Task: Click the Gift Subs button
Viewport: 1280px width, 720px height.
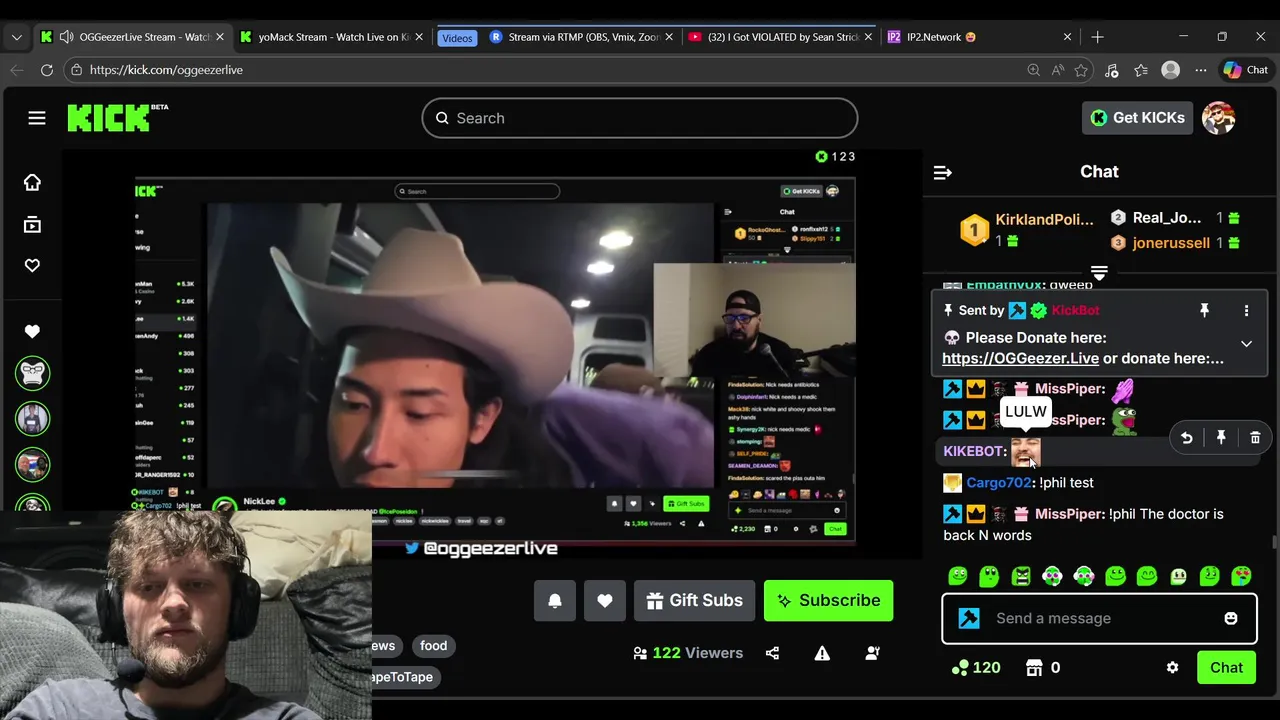Action: (694, 600)
